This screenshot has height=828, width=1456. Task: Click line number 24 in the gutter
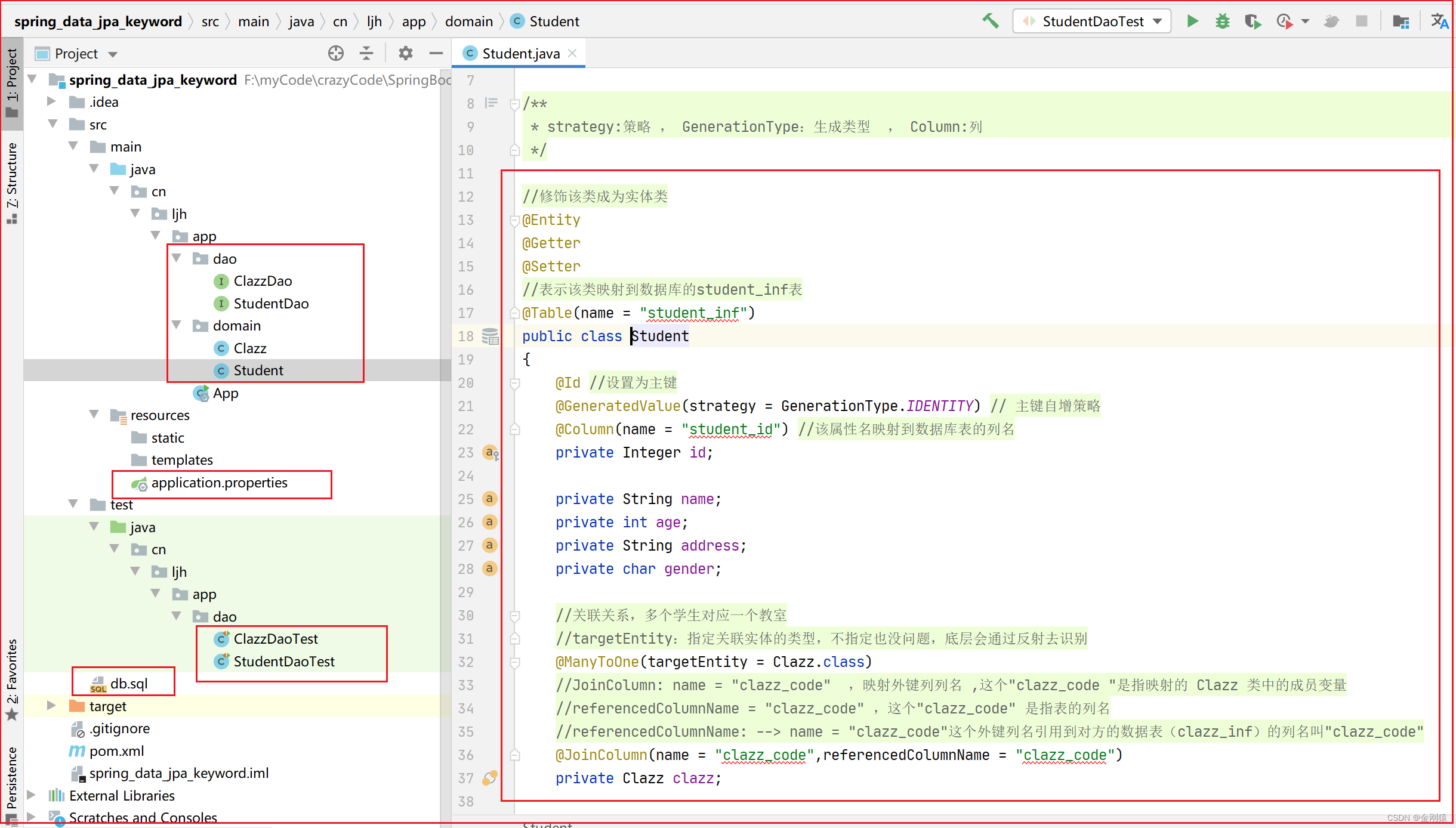point(465,476)
